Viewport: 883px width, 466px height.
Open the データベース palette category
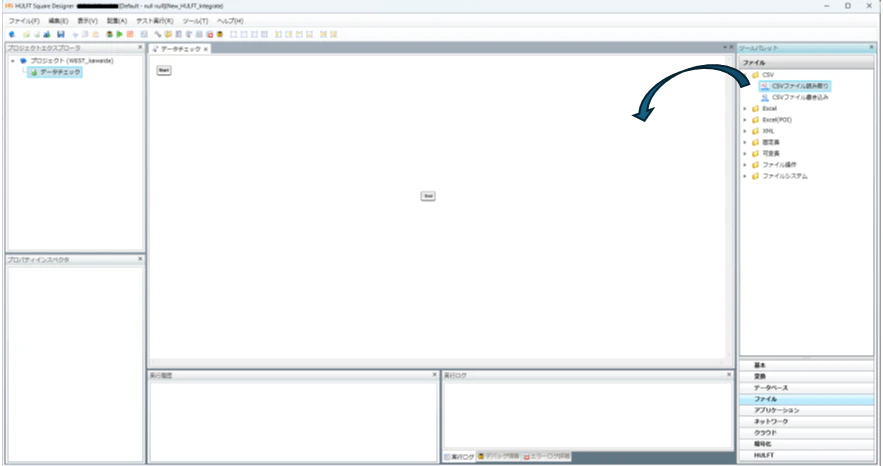click(x=806, y=388)
